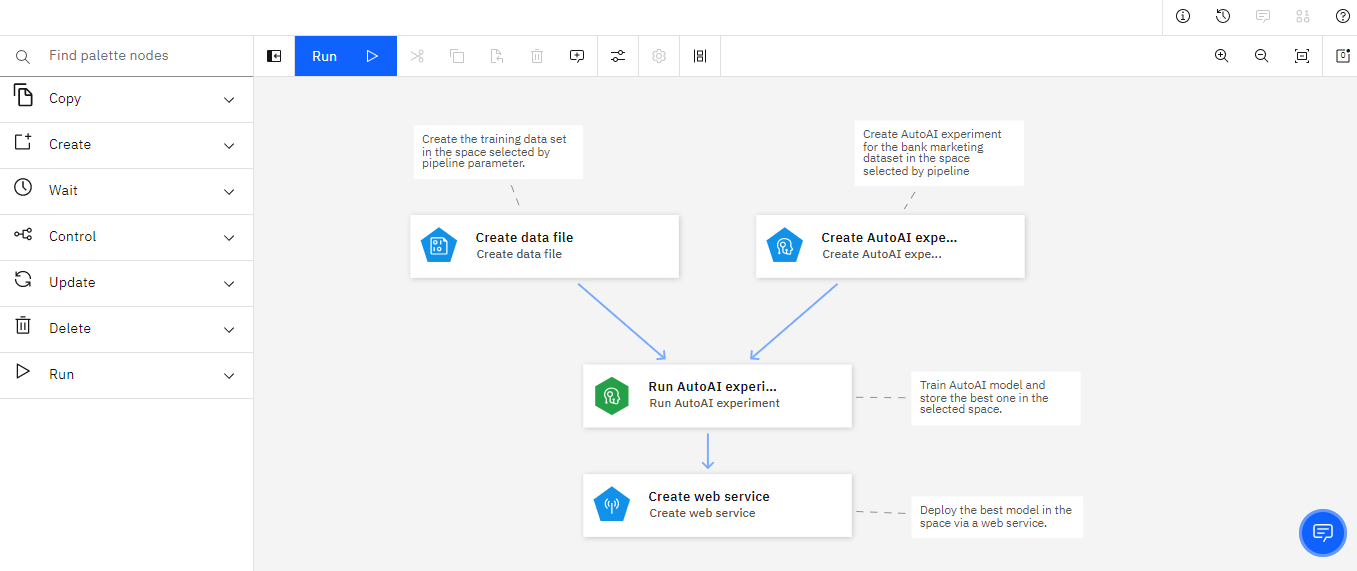Open the help question mark icon
Screen dimensions: 1357x571
point(1343,16)
